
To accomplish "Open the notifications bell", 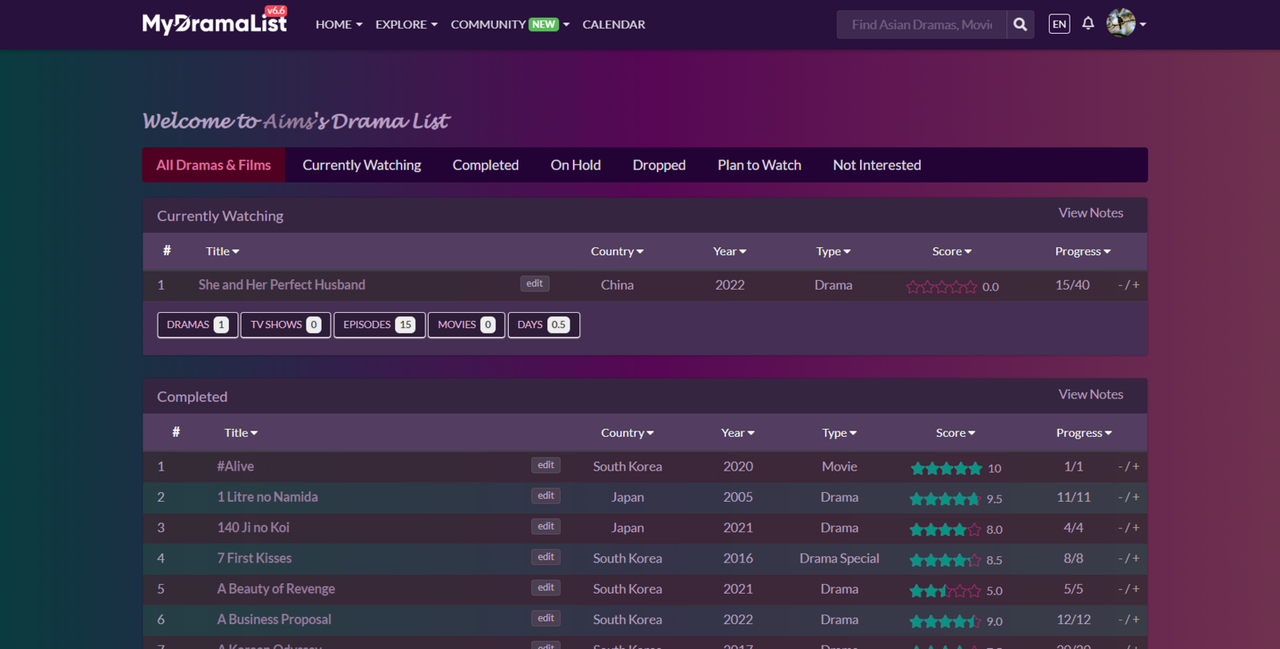I will point(1088,23).
